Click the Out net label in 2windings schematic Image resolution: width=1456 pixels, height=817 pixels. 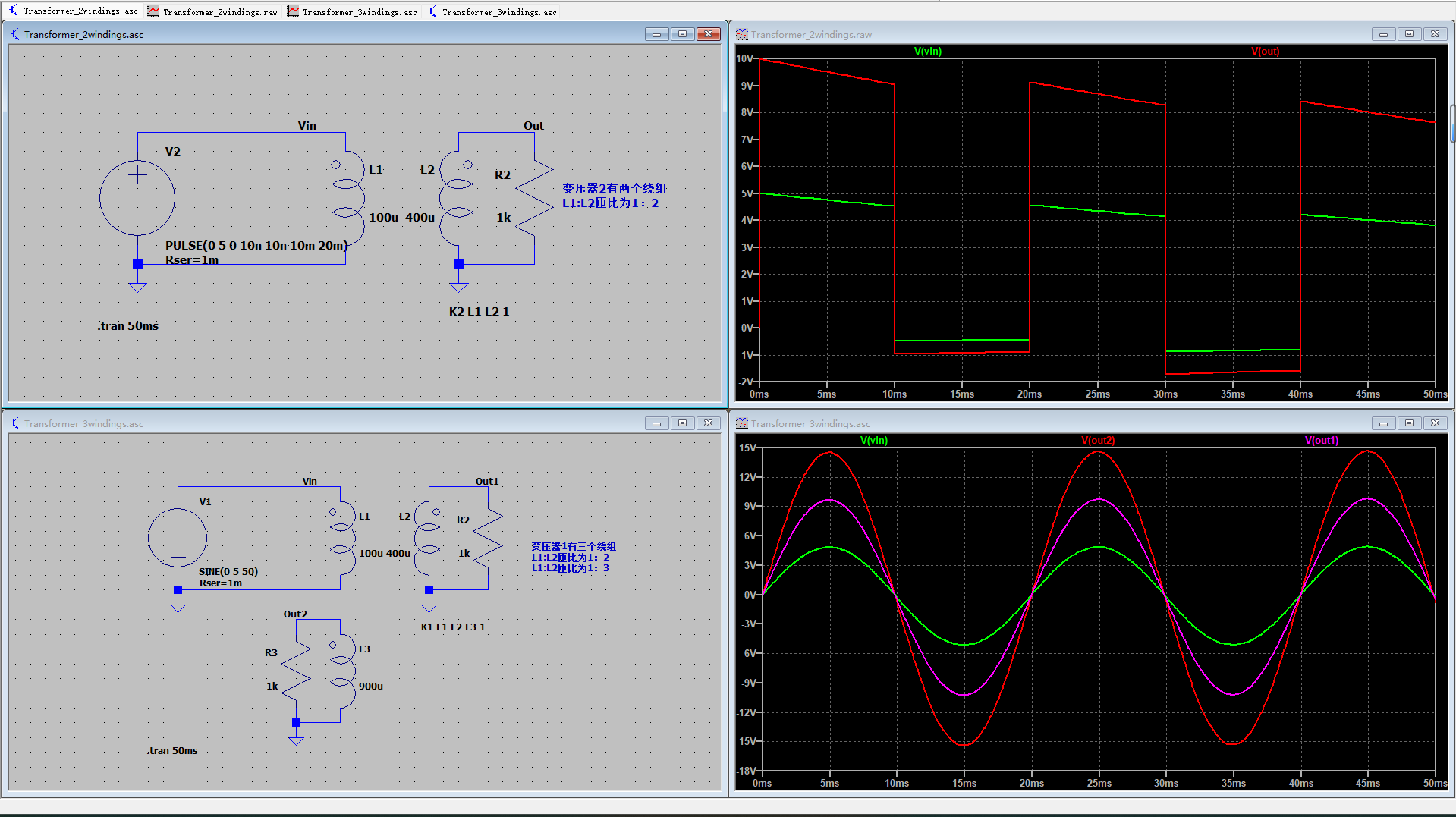coord(533,125)
